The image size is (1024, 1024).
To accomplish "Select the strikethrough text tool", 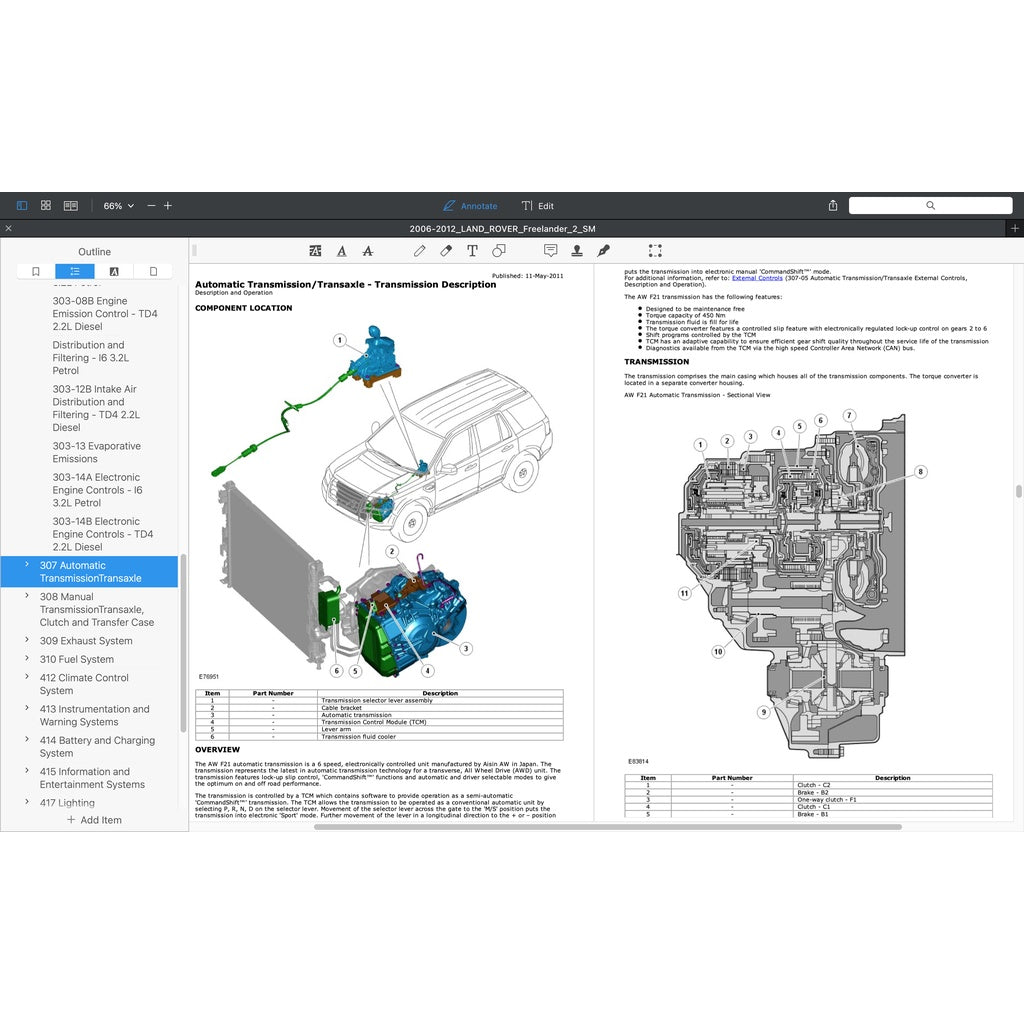I will [x=368, y=251].
